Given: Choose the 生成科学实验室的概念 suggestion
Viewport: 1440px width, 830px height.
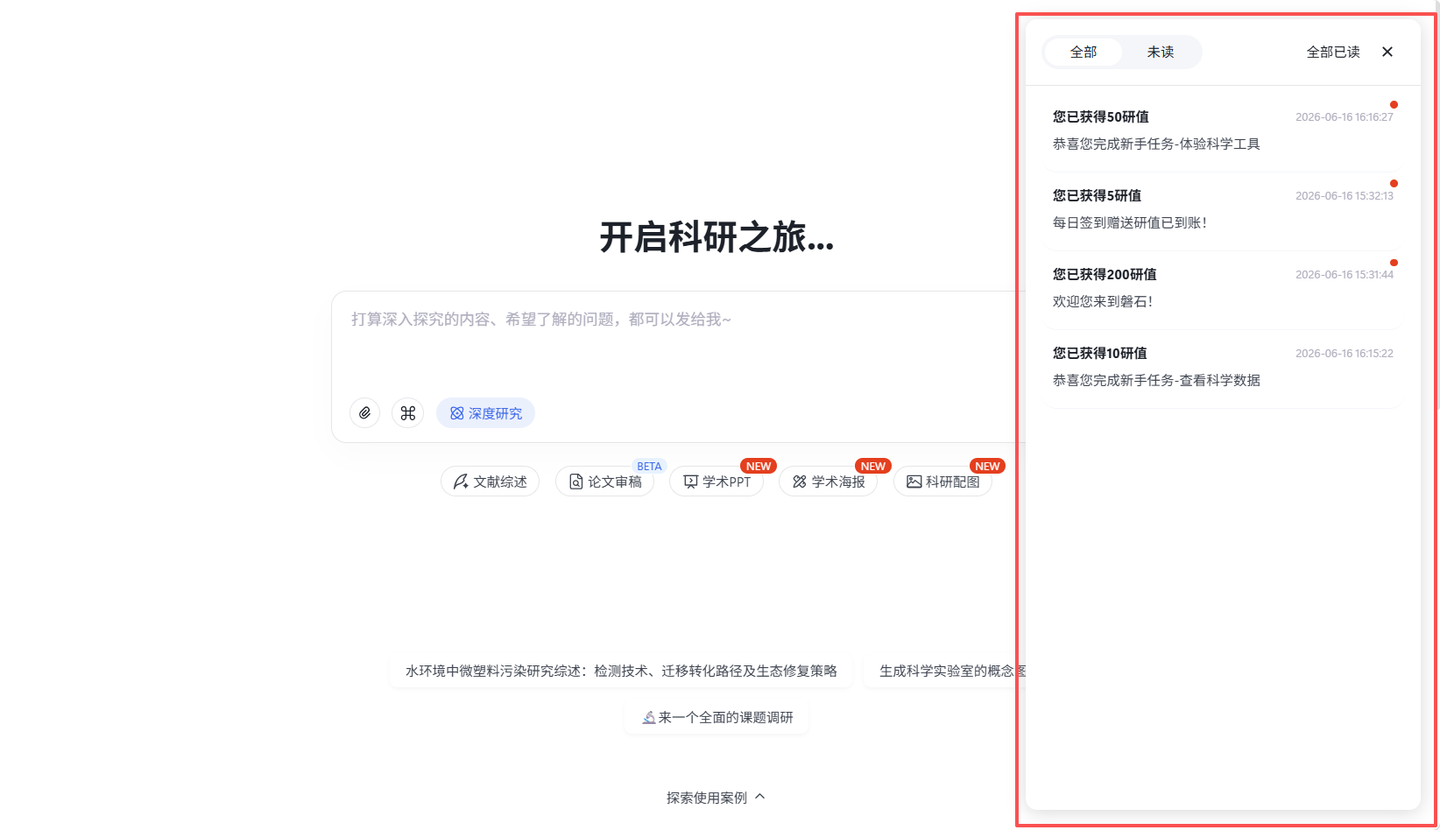Looking at the screenshot, I should point(946,671).
